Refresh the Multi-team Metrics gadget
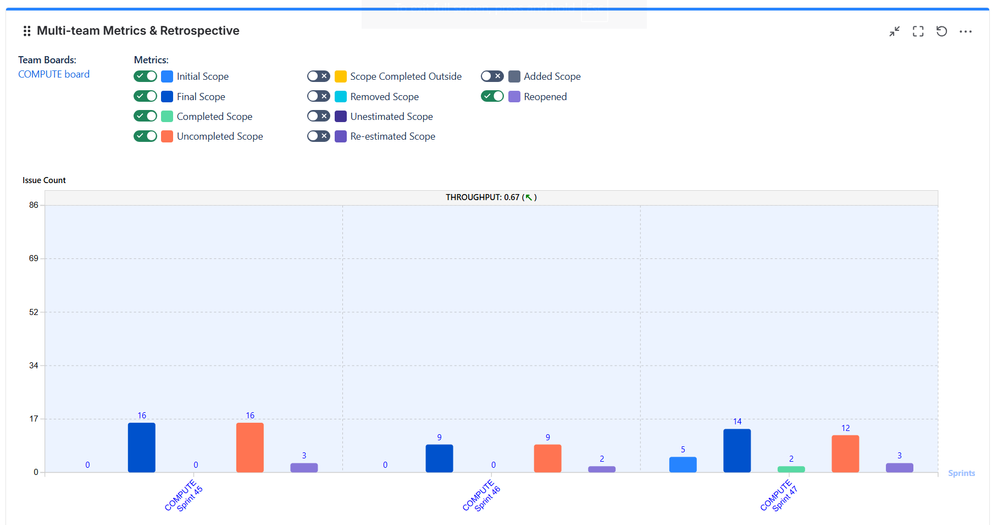 click(941, 31)
